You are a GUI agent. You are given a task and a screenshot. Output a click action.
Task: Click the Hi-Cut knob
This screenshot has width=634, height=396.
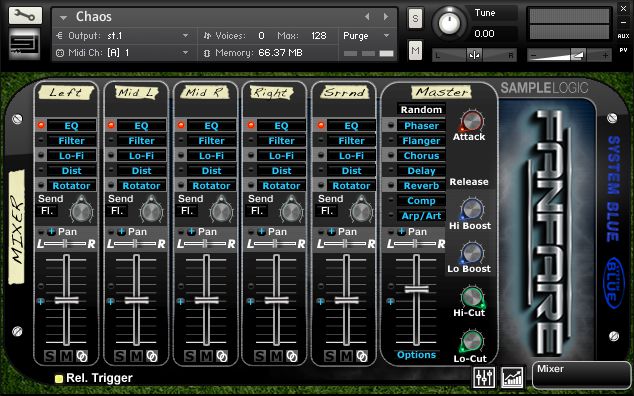click(x=472, y=297)
